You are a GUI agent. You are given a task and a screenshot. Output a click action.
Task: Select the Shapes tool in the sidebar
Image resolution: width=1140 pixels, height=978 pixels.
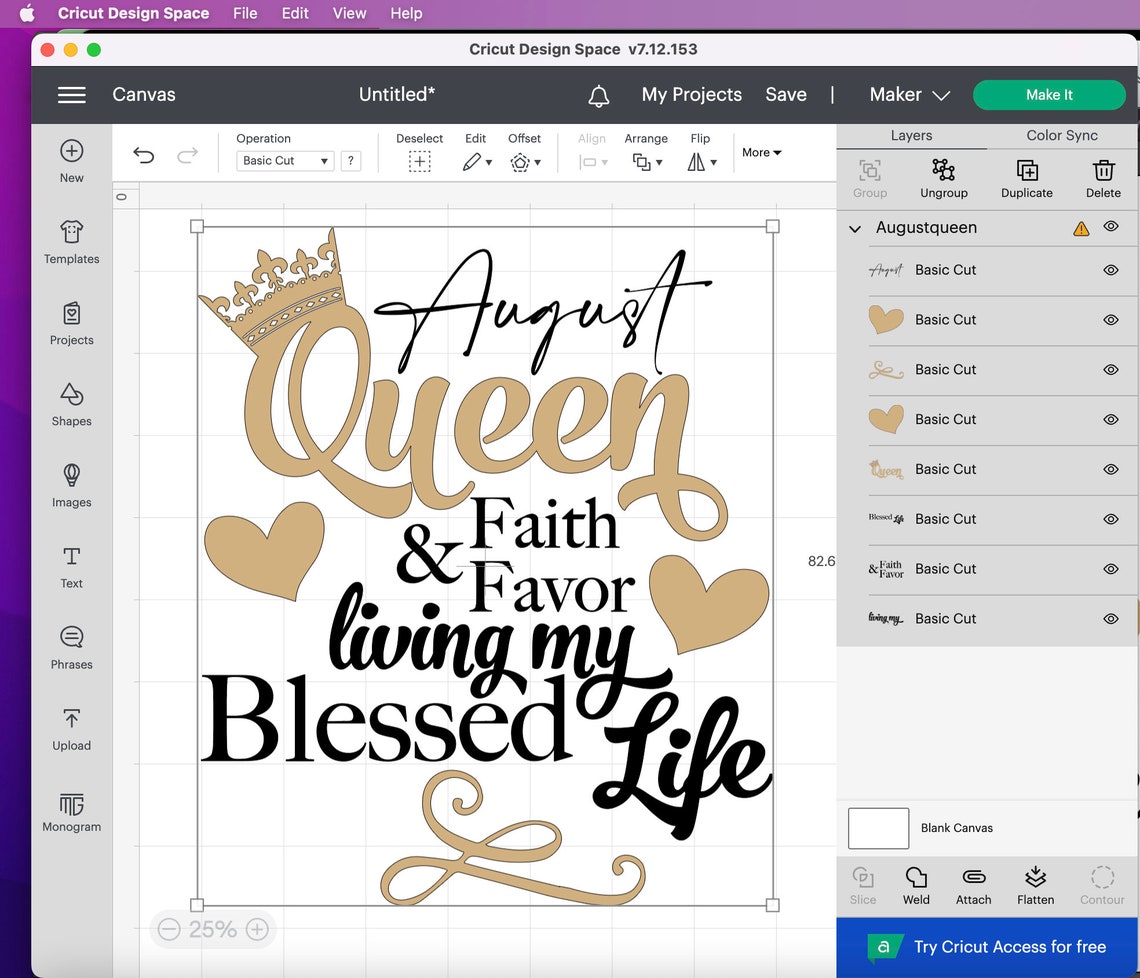pyautogui.click(x=71, y=404)
